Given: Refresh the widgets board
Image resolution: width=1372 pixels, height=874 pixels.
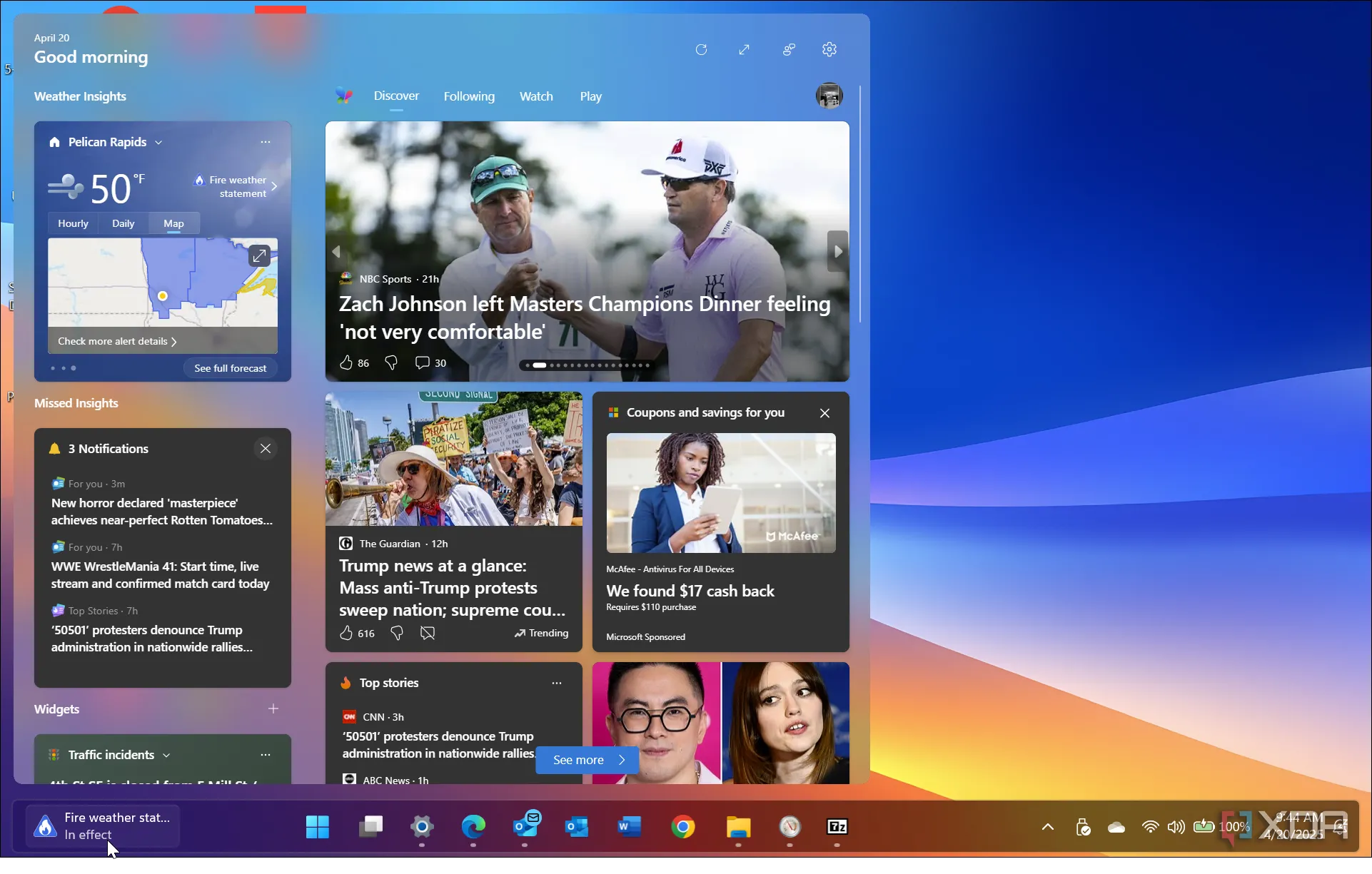Looking at the screenshot, I should [x=701, y=49].
